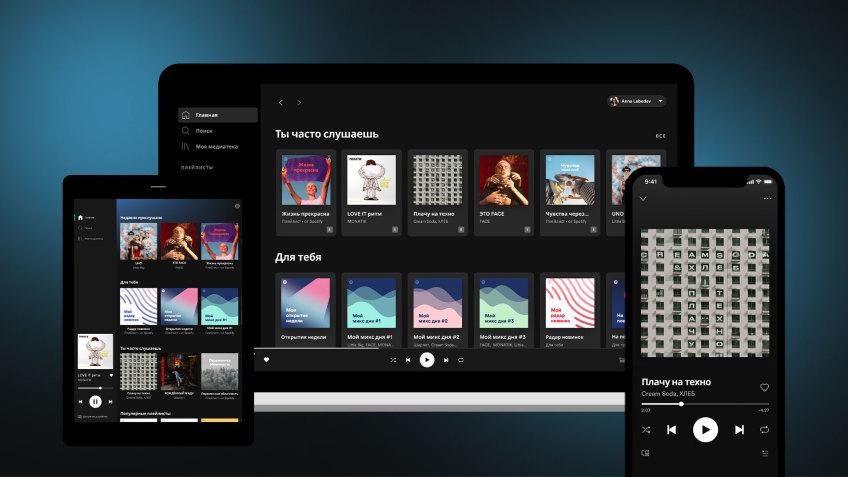848x477 pixels.
Task: Open settings gear on tablet
Action: click(237, 206)
